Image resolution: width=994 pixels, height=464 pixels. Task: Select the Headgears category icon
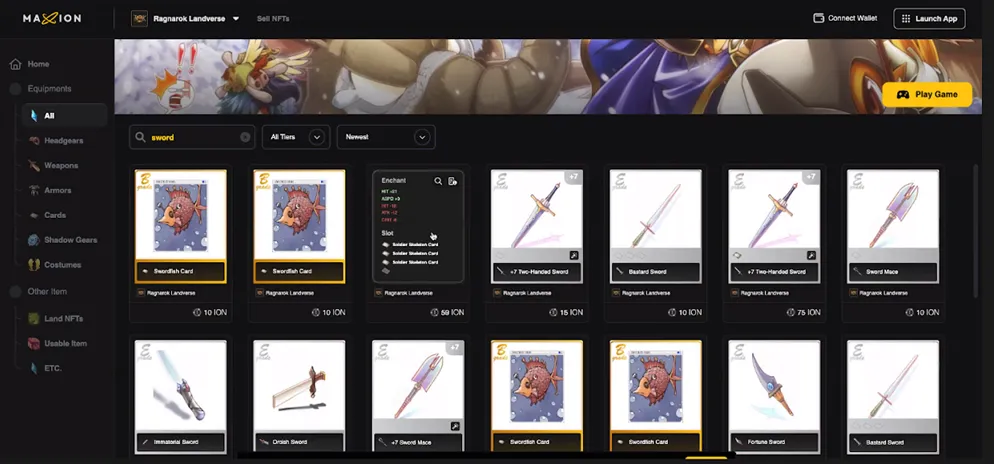tap(34, 141)
